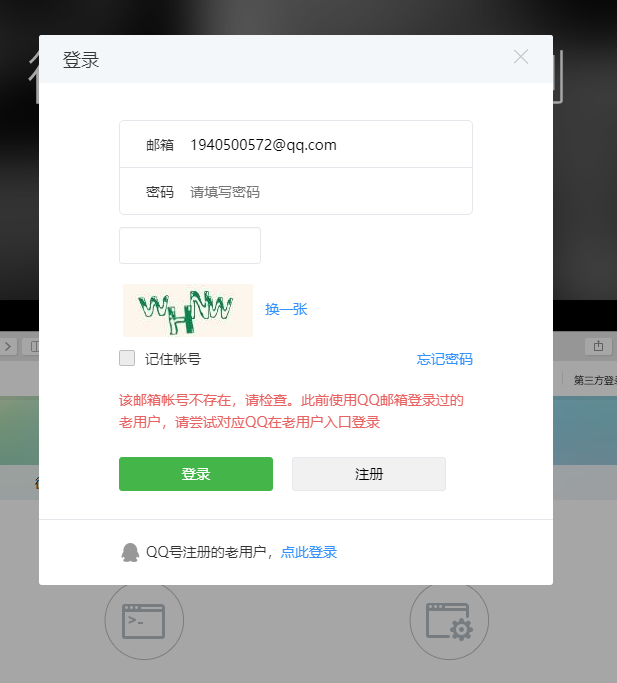Click the share icon in background browser toolbar

coord(598,346)
